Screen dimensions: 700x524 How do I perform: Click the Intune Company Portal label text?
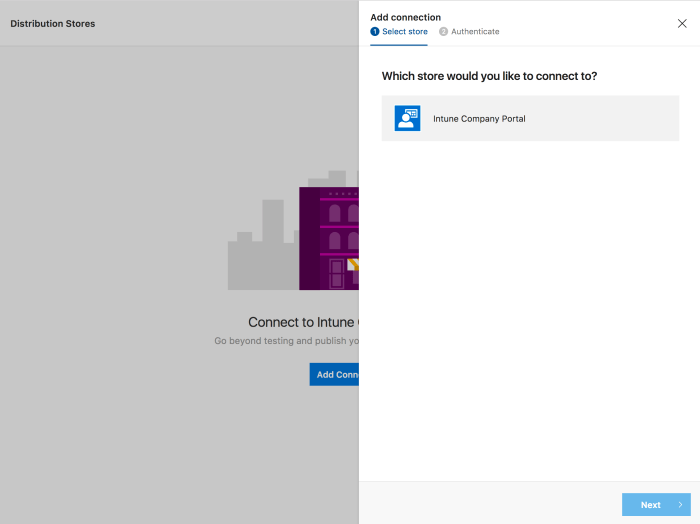click(479, 119)
